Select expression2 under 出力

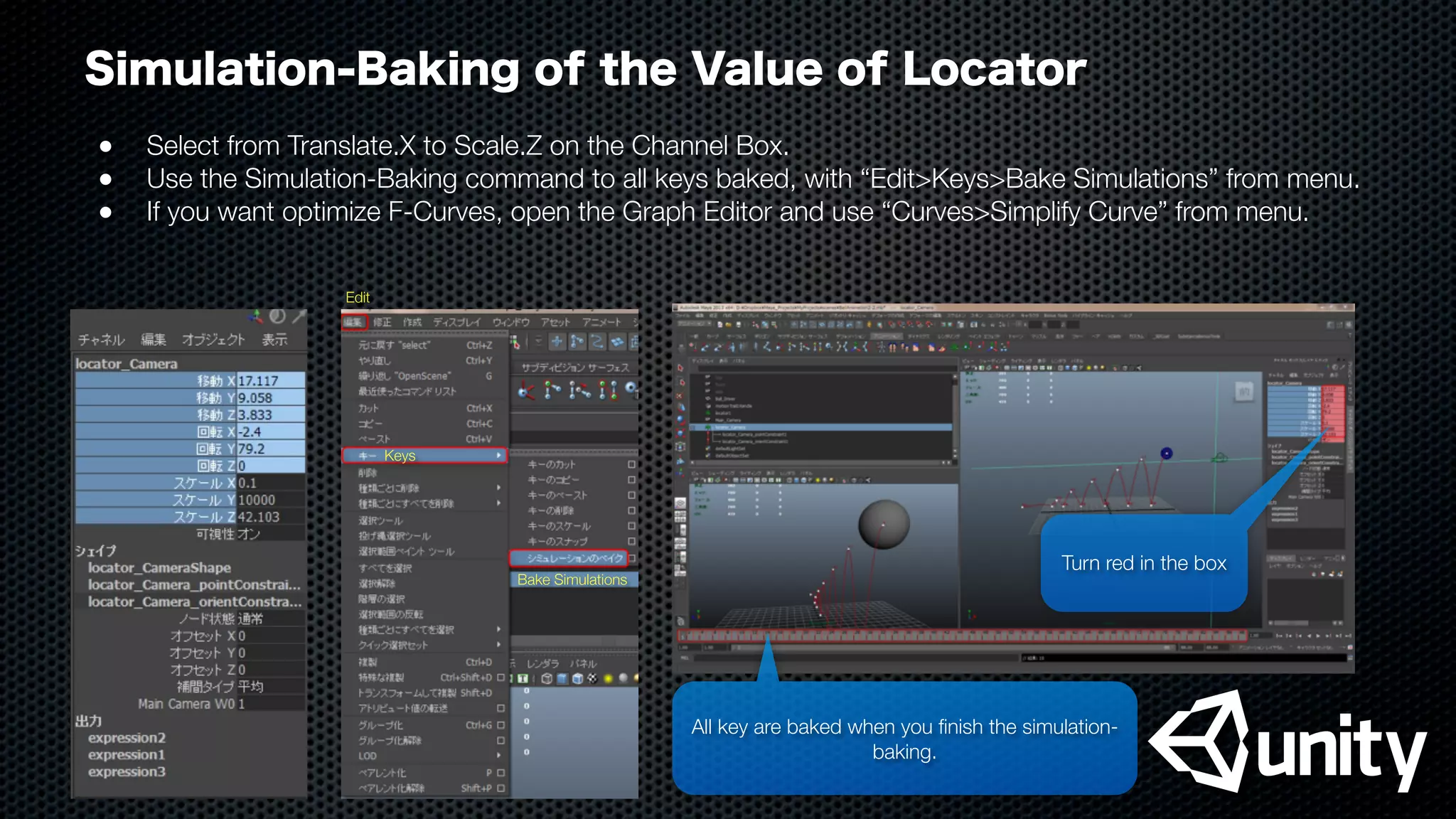point(127,738)
